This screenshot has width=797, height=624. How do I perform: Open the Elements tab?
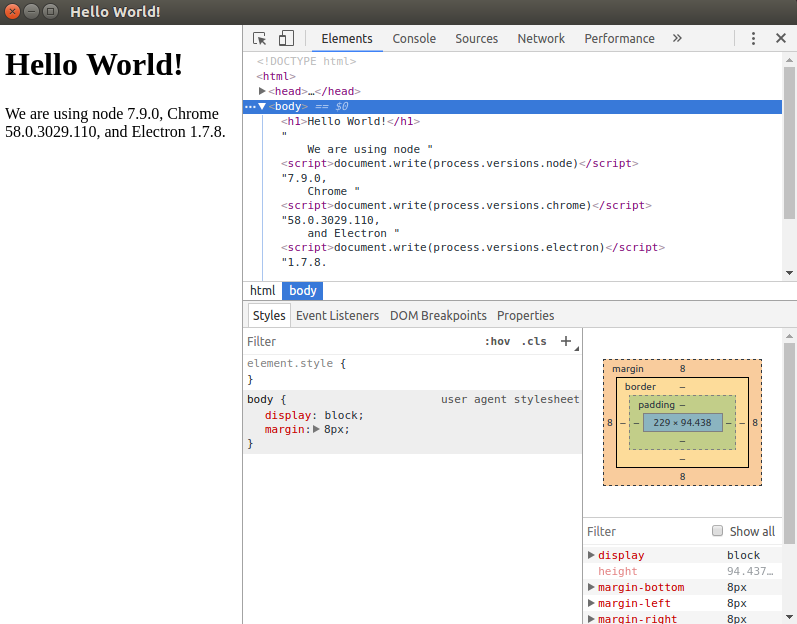(x=347, y=39)
